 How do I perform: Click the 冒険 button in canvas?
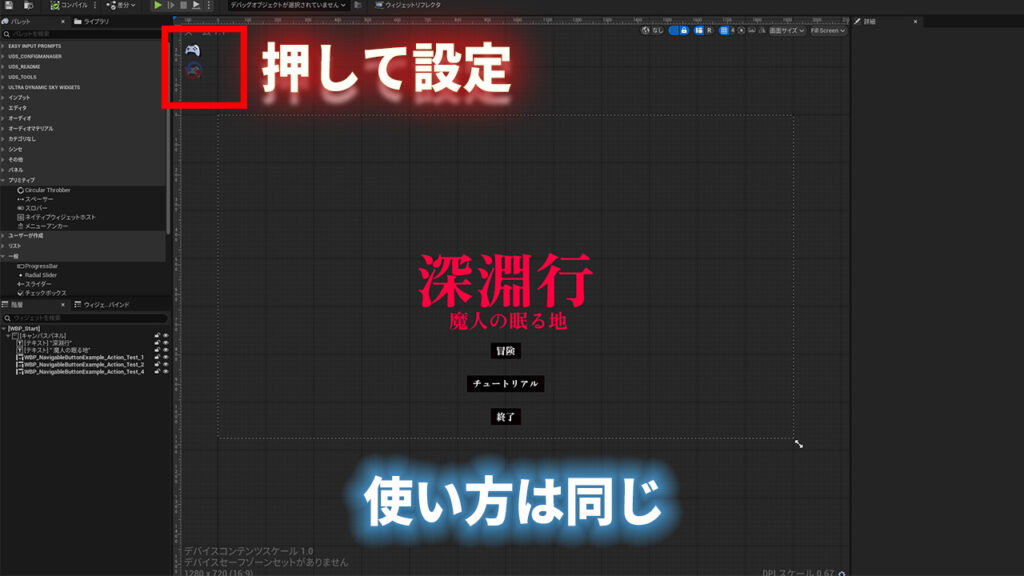[506, 351]
